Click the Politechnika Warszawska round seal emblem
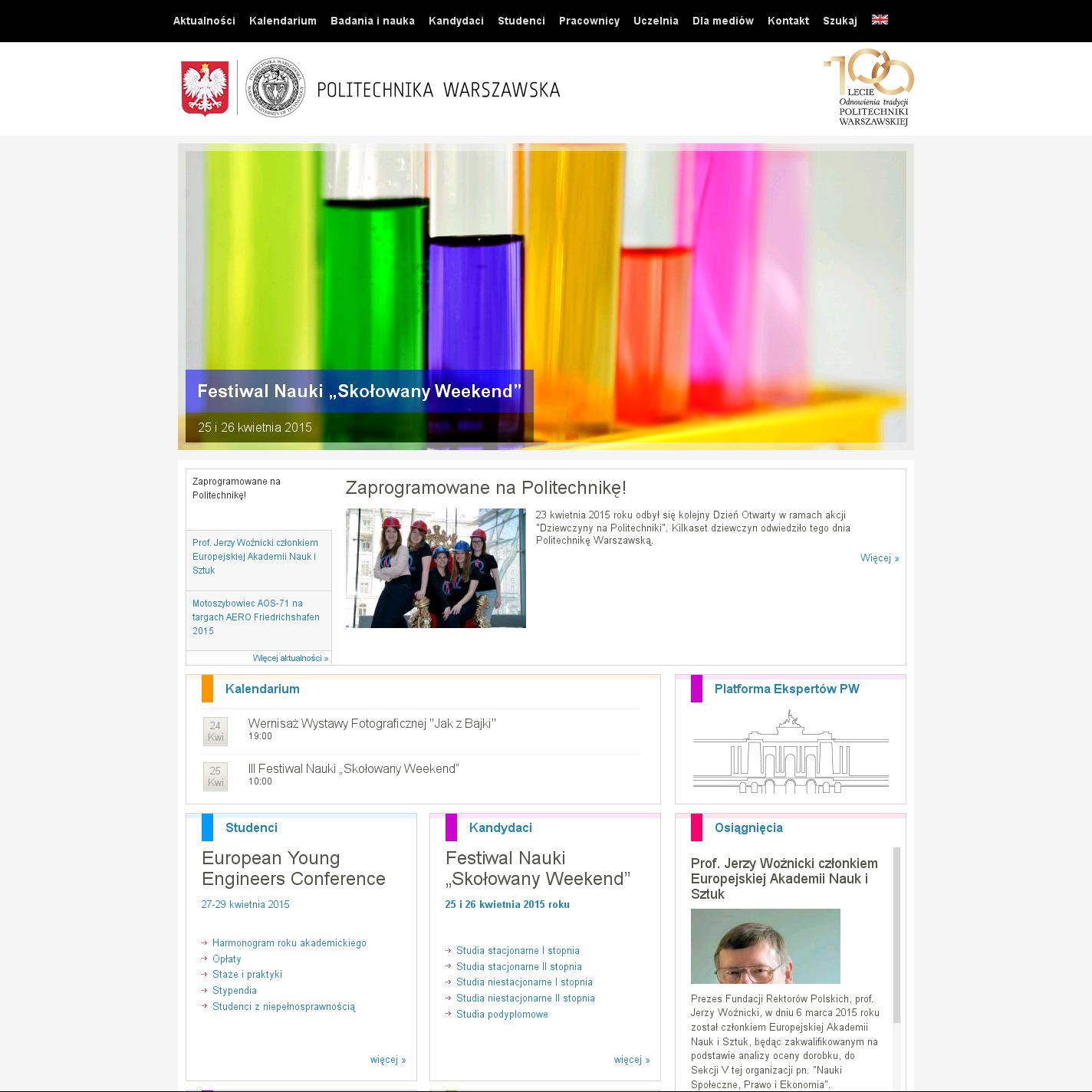Screen dimensions: 1092x1092 coord(275,88)
